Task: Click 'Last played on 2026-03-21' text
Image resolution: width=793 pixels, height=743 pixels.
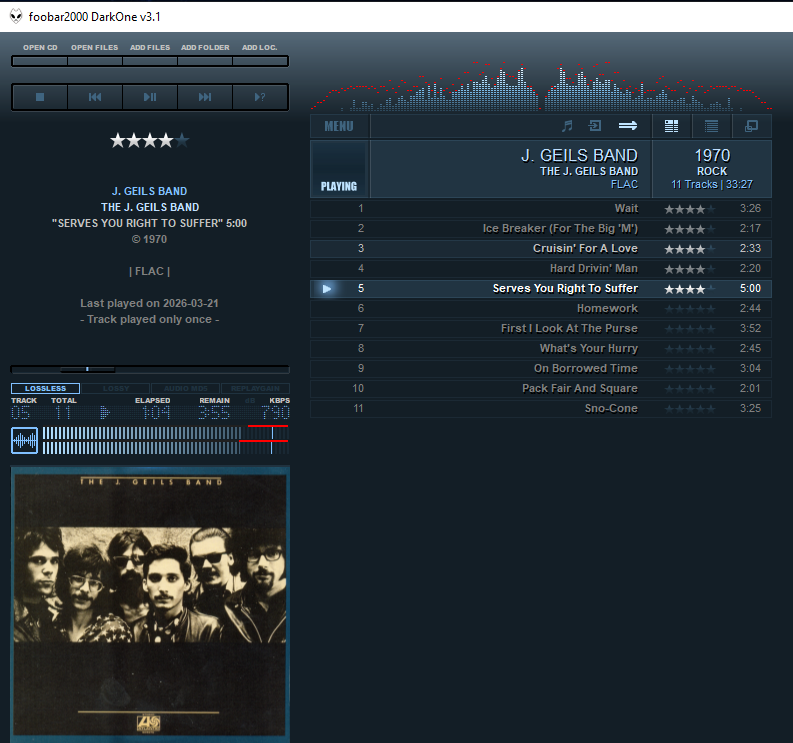Action: point(149,303)
